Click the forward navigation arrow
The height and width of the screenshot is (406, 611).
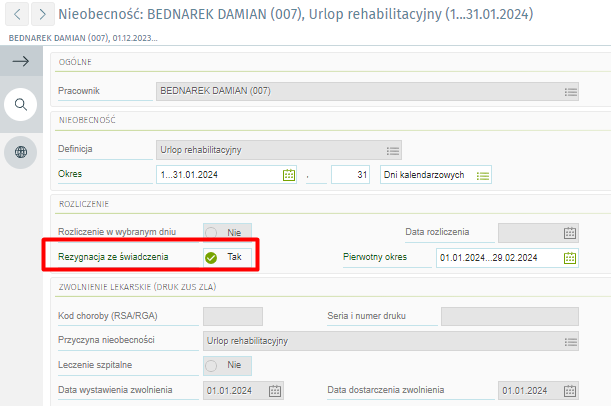[x=42, y=15]
